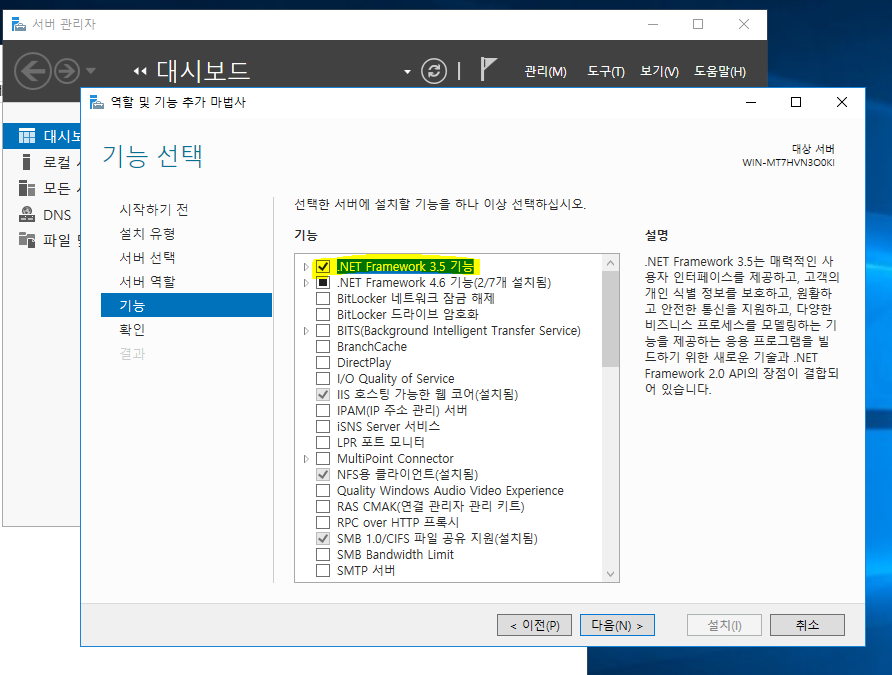Image resolution: width=892 pixels, height=675 pixels.
Task: Check IPAM(IP 주소 관리) 서버 checkbox
Action: click(x=323, y=410)
